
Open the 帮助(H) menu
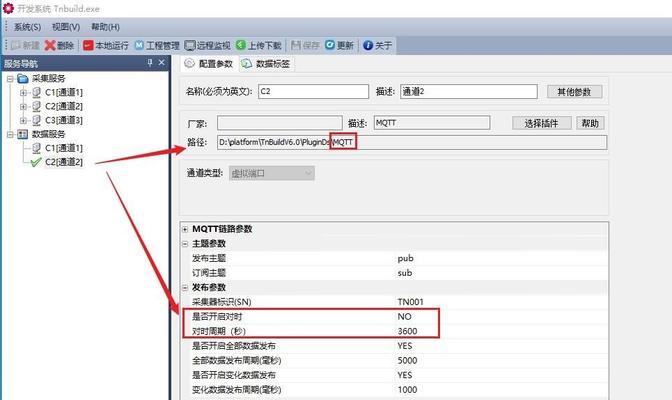(x=105, y=27)
